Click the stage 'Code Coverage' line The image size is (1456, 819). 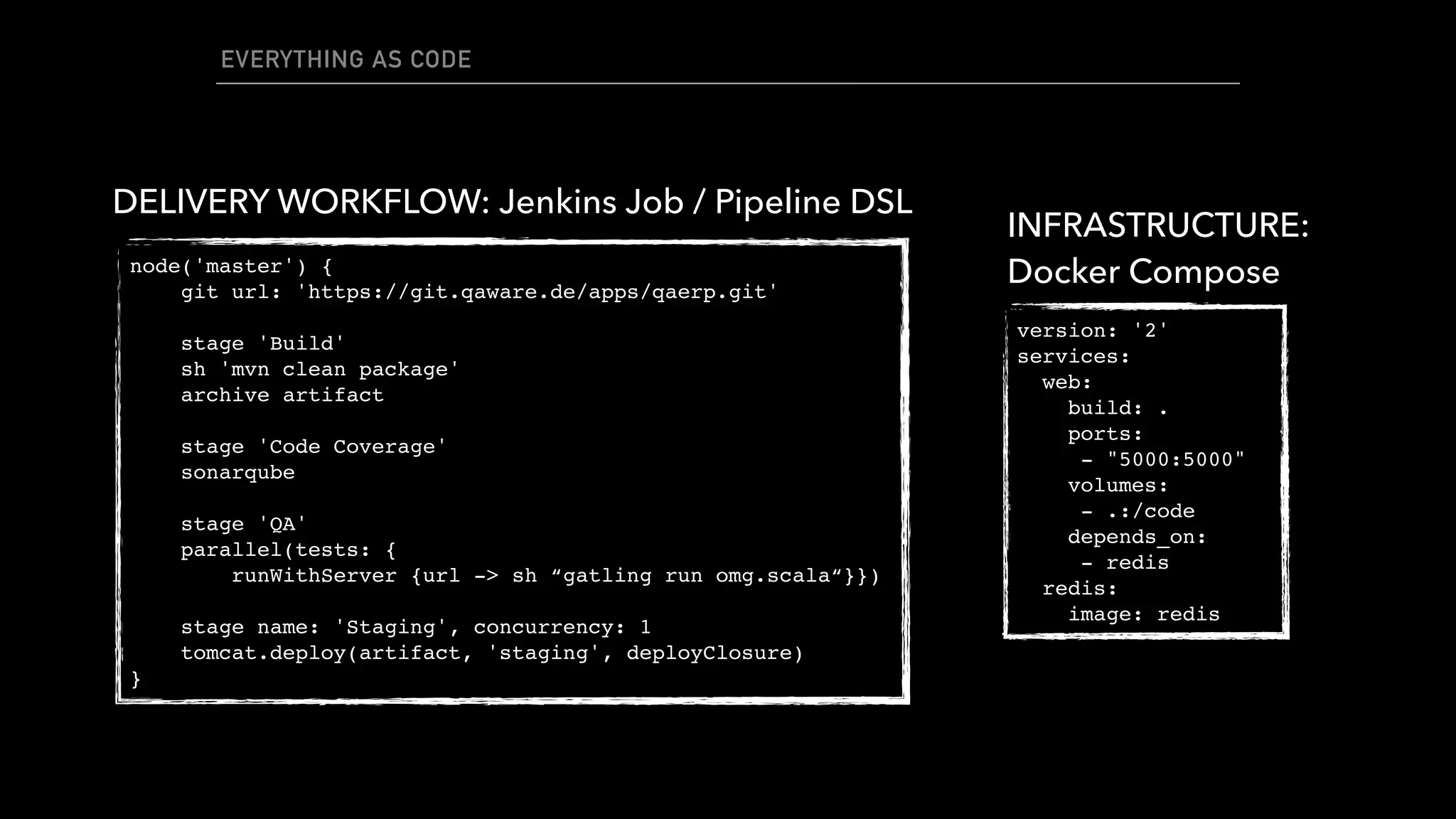[x=313, y=447]
